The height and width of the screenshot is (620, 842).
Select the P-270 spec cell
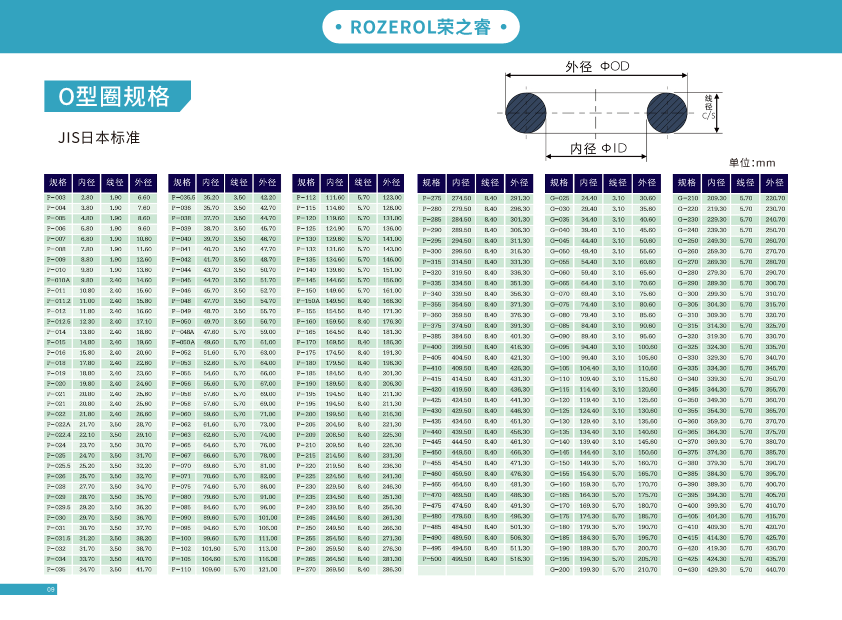(306, 569)
